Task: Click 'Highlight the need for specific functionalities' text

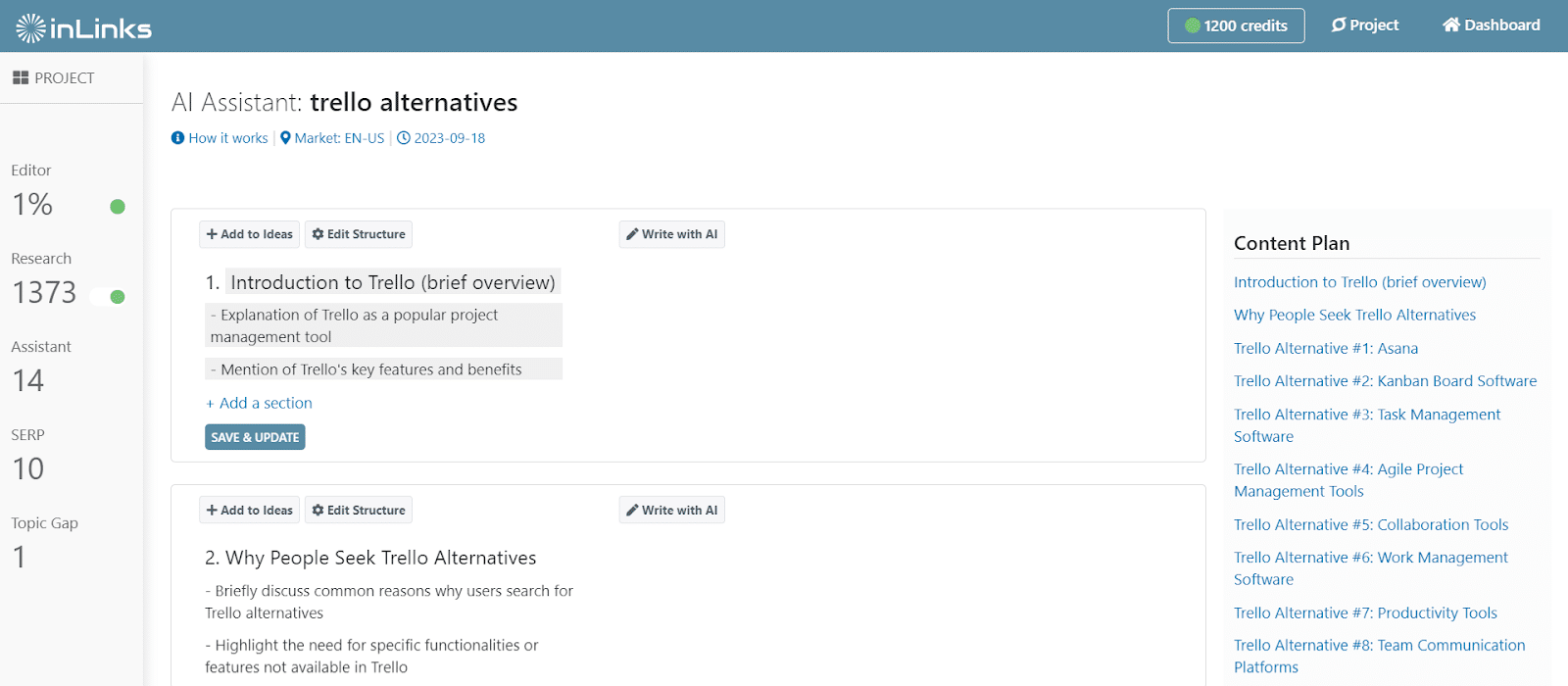Action: pos(371,656)
